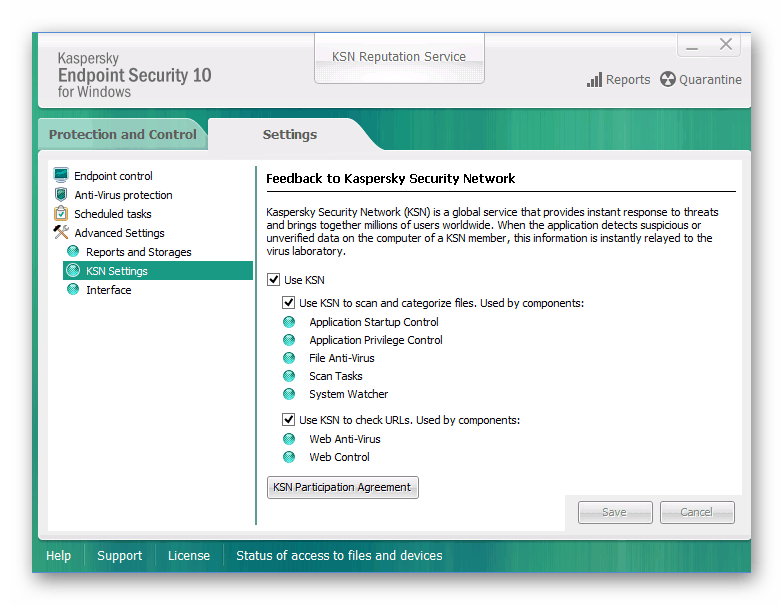
Task: Open the Support link
Action: pos(119,556)
